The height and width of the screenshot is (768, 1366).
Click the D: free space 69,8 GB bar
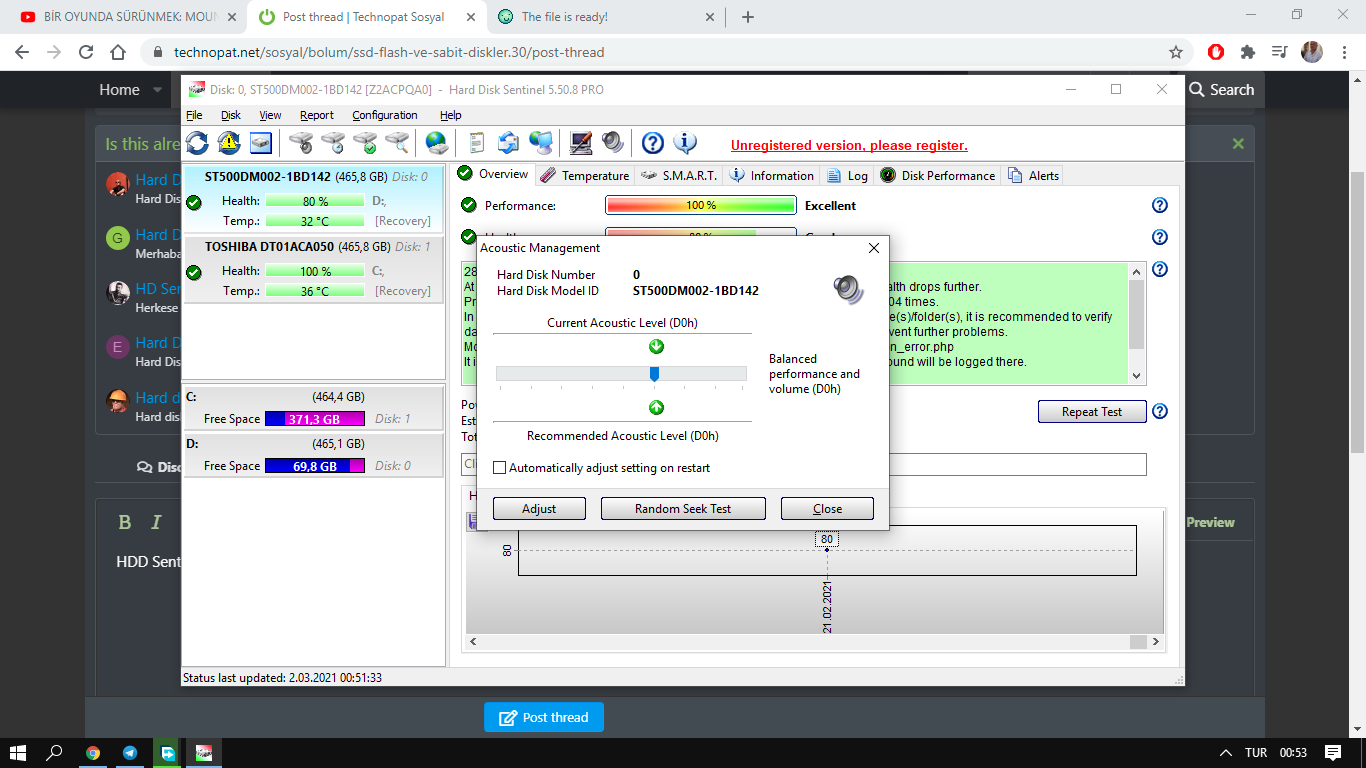tap(315, 466)
